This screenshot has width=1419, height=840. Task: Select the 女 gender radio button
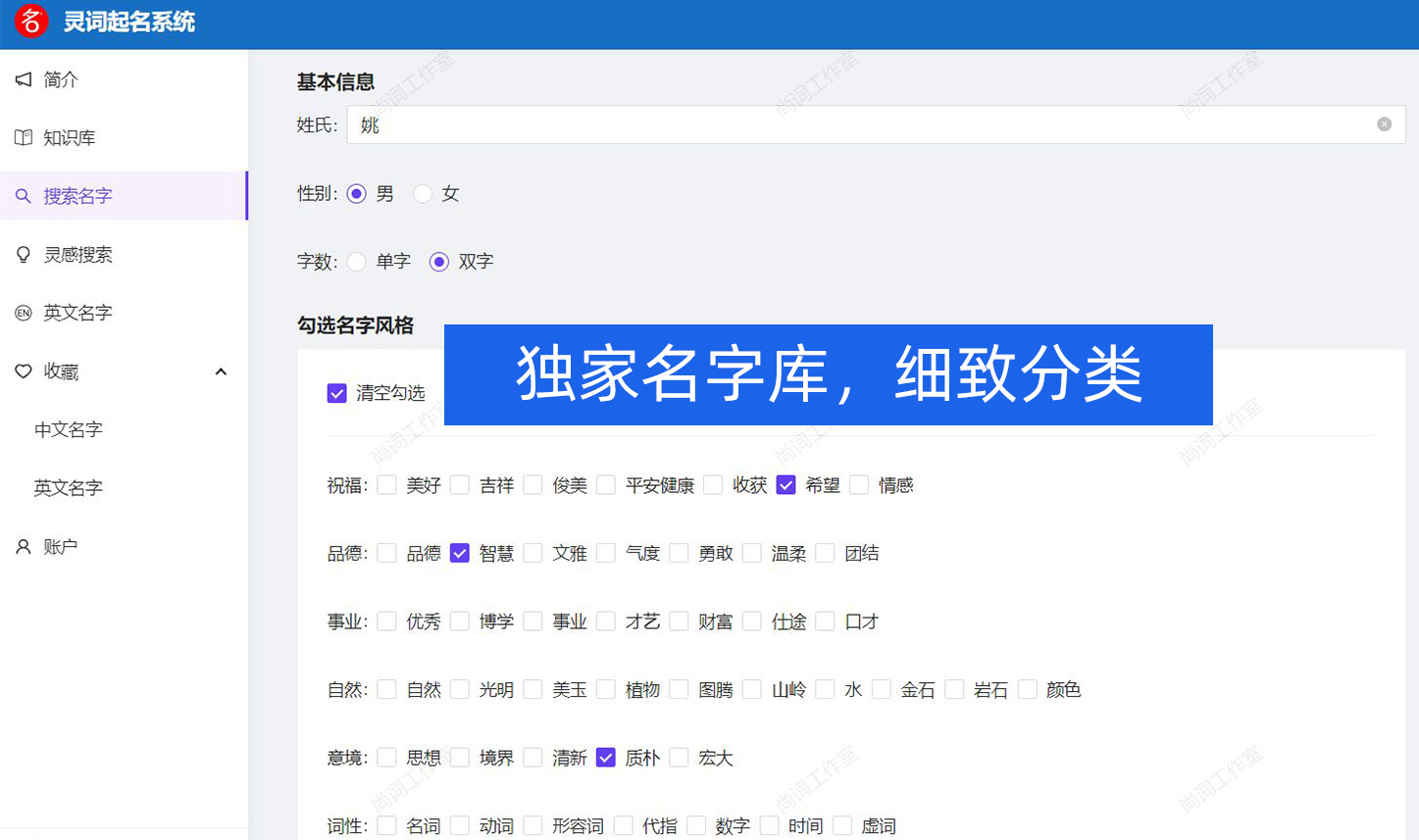pyautogui.click(x=423, y=194)
